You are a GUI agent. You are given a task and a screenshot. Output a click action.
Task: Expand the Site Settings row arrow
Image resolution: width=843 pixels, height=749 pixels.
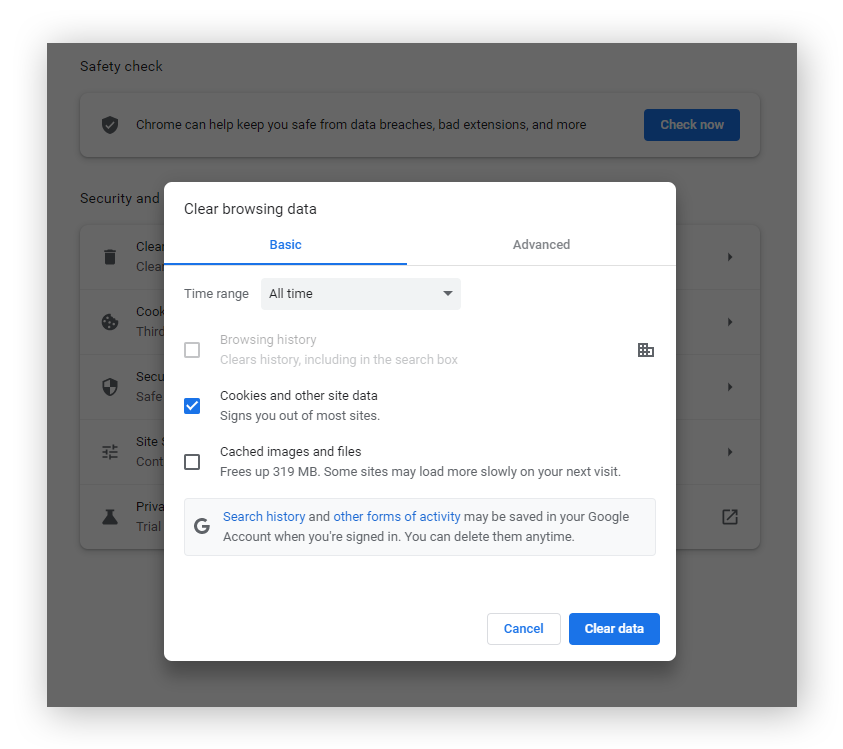pyautogui.click(x=730, y=452)
